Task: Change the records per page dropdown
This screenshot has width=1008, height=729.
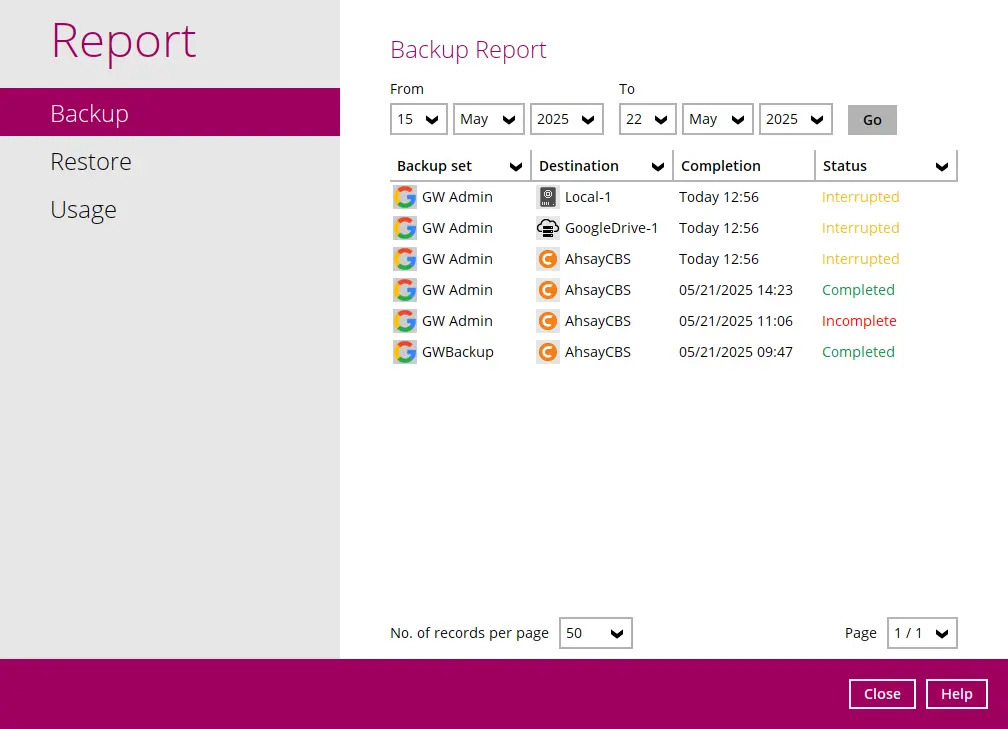Action: click(617, 632)
